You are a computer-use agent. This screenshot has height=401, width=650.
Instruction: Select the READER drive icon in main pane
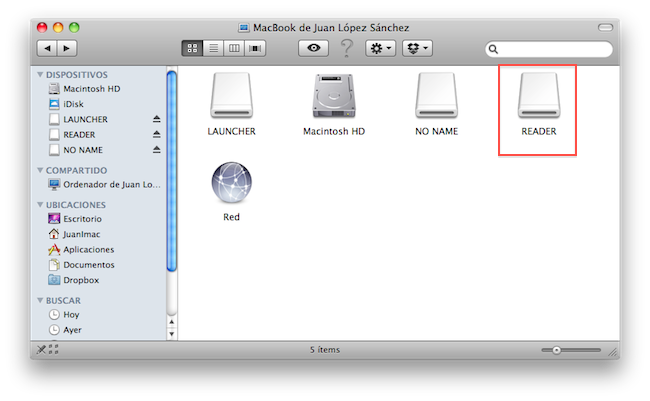point(539,95)
